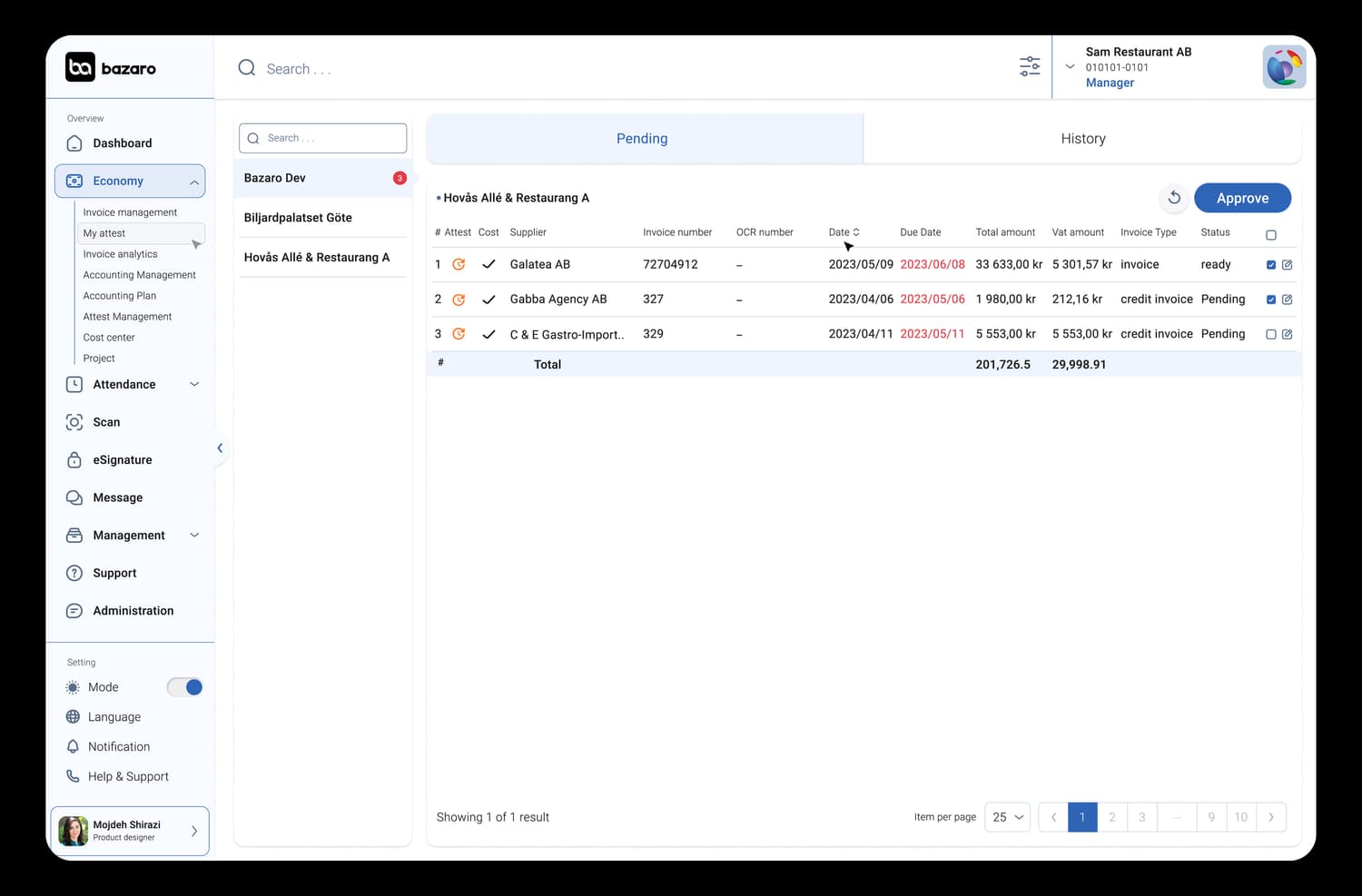Open the Scan icon in sidebar
The width and height of the screenshot is (1362, 896).
point(74,422)
